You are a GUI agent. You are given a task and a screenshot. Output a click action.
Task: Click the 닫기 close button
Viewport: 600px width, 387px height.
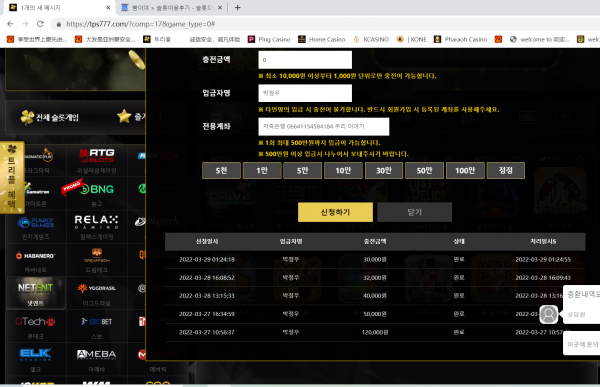point(414,212)
